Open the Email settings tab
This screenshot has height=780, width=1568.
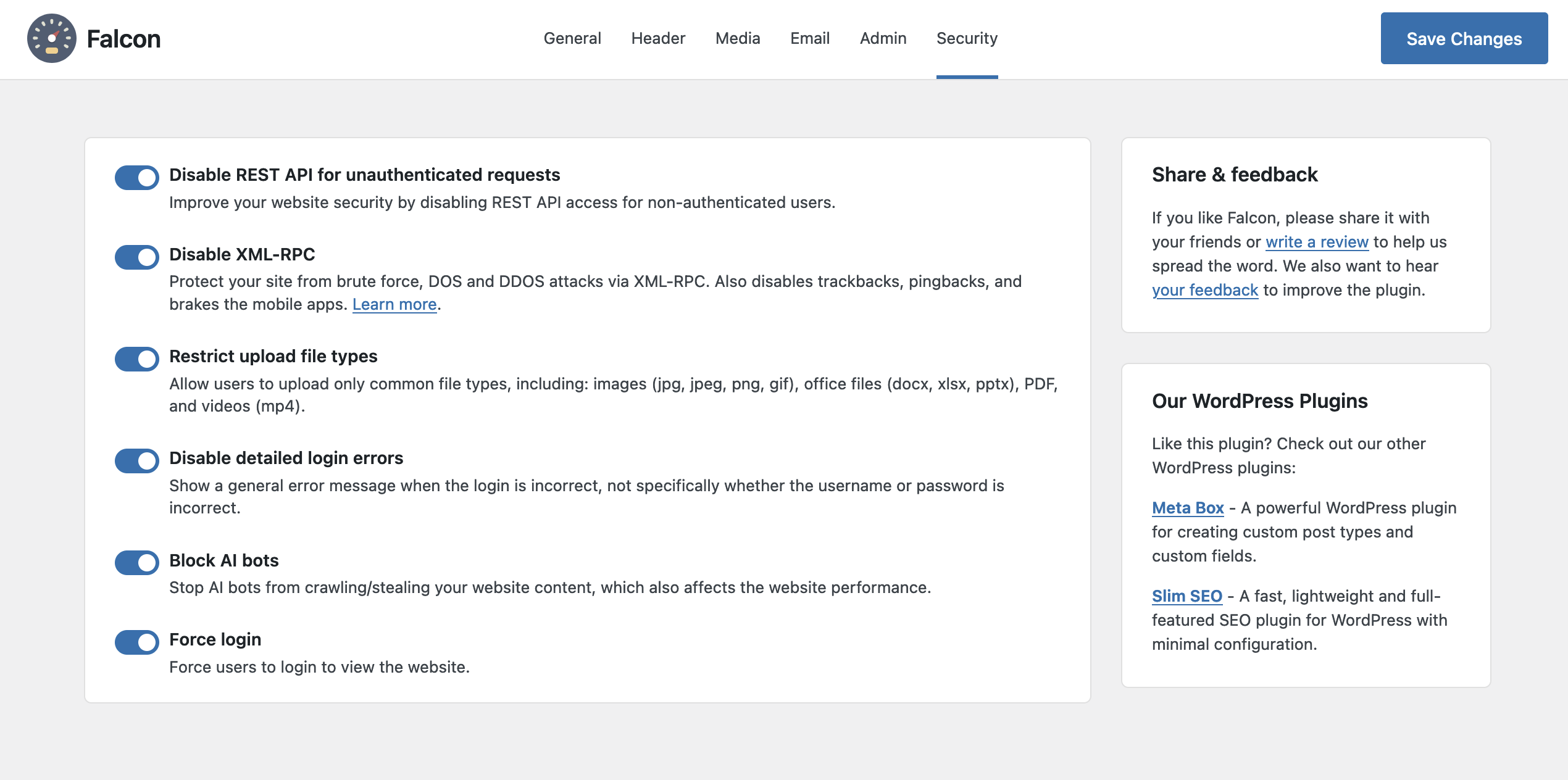click(x=810, y=38)
